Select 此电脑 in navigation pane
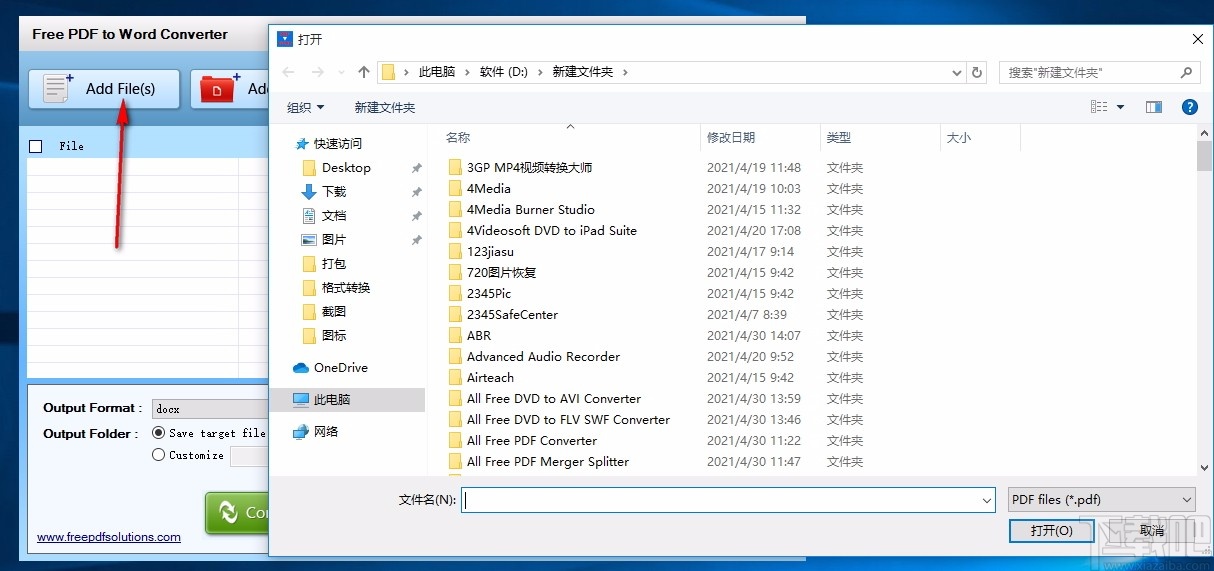 [348, 400]
